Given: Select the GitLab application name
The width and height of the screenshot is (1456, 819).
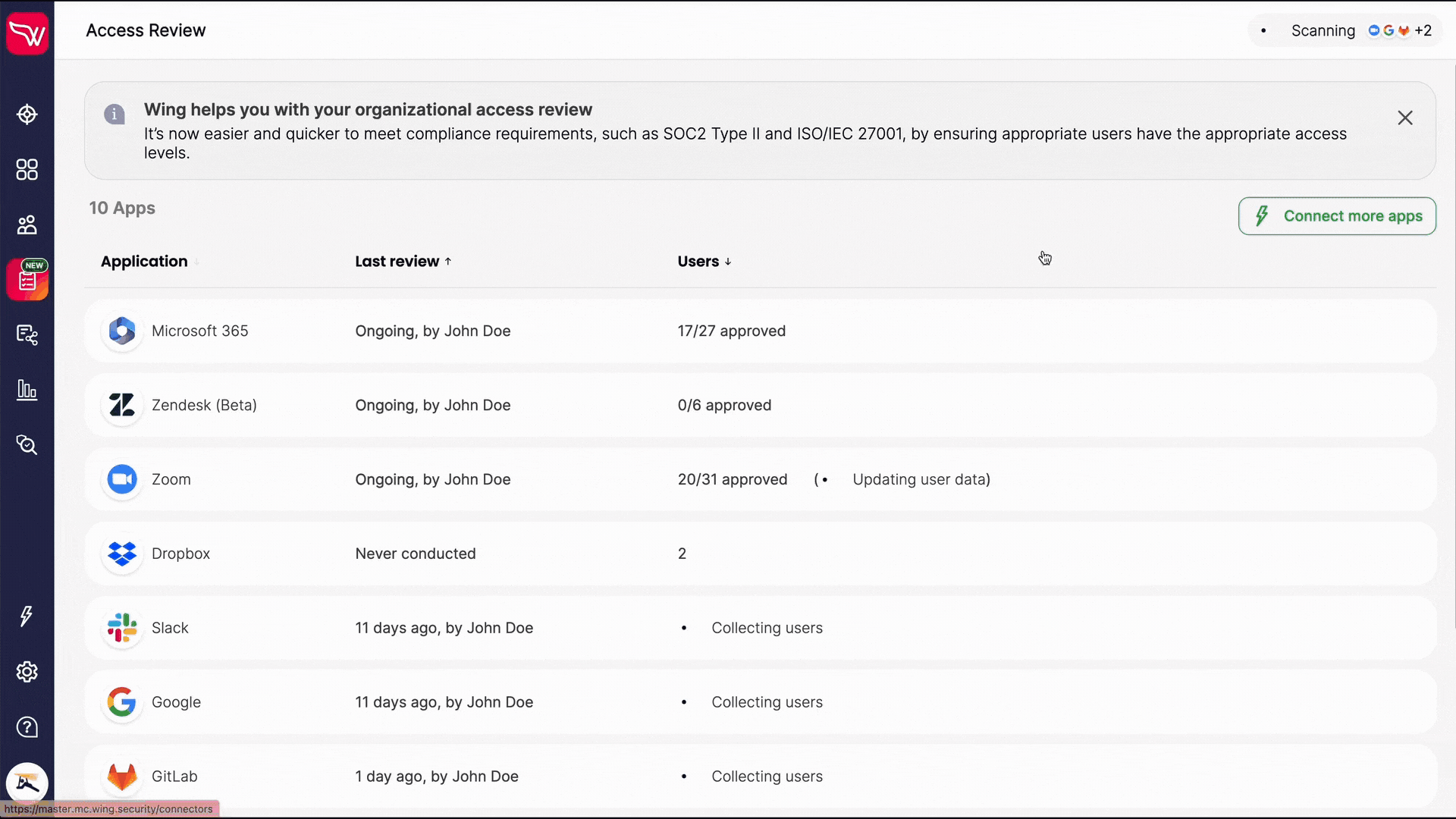Looking at the screenshot, I should (174, 777).
